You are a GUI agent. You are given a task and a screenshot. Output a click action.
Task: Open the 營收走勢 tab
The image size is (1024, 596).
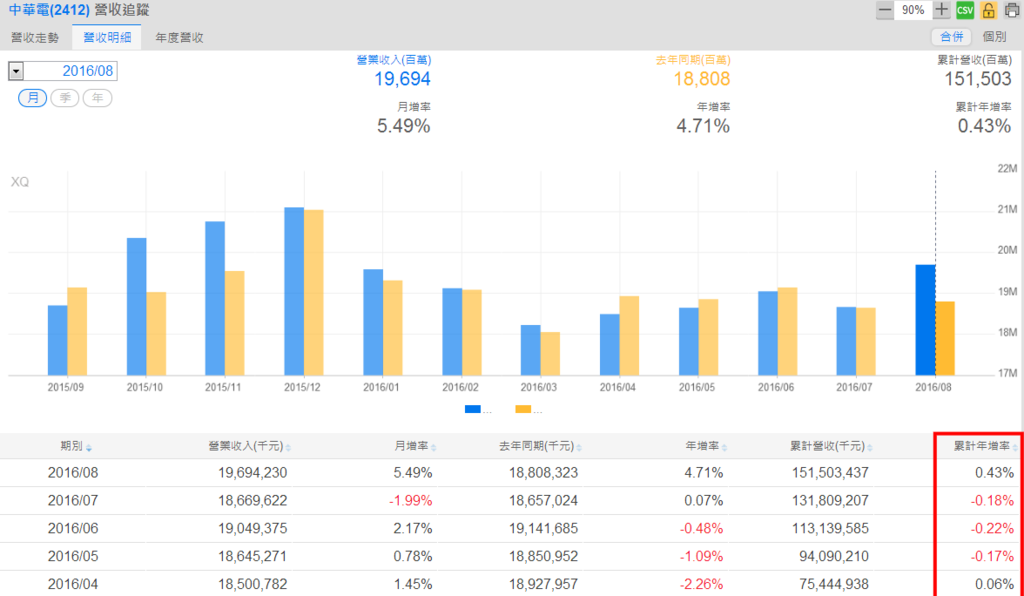click(x=35, y=38)
